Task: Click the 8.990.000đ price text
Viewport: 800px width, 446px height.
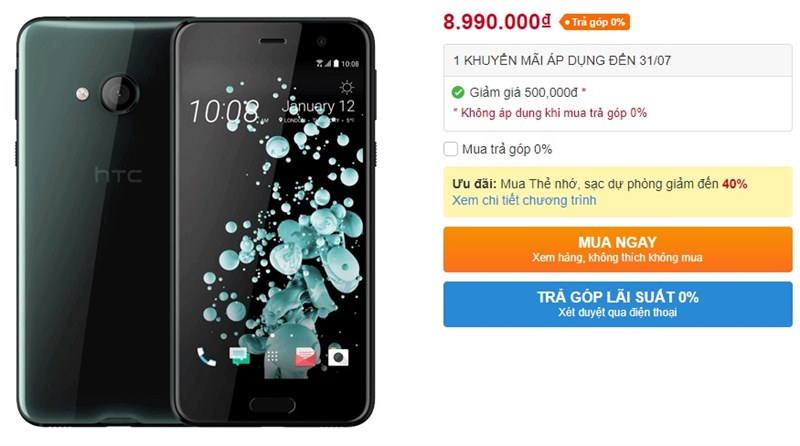Action: [x=497, y=21]
